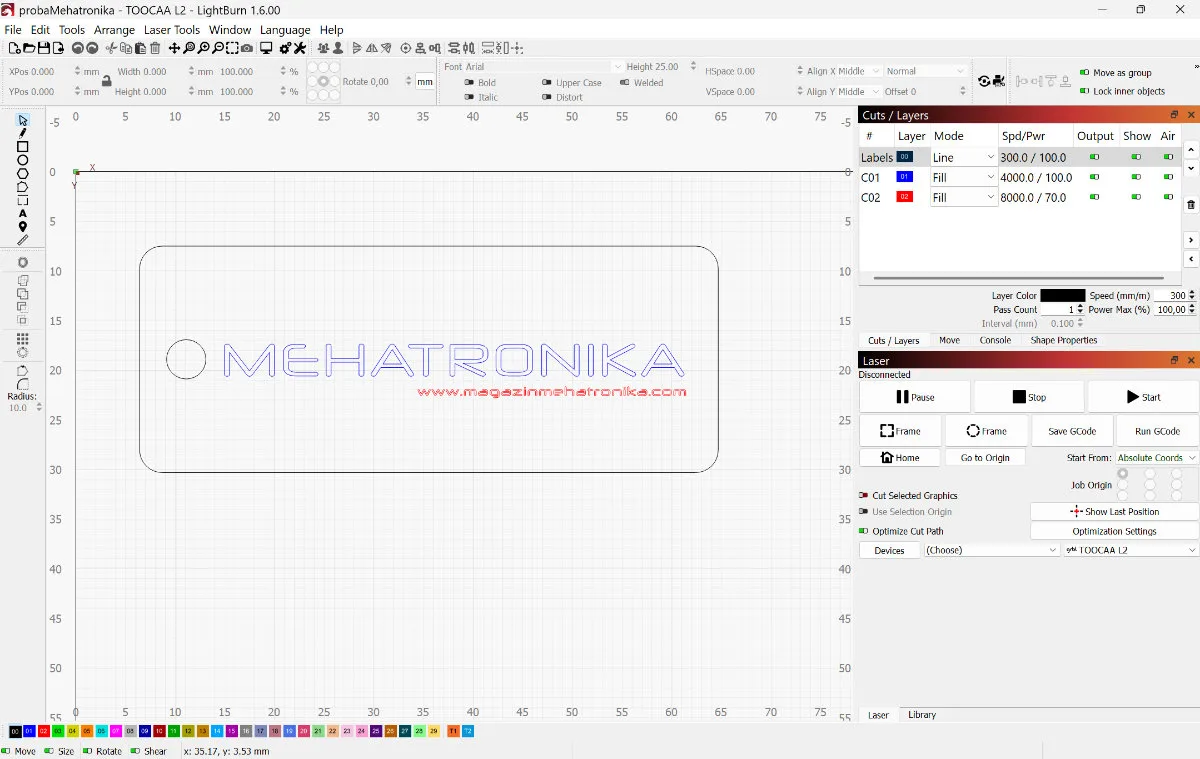Select the rectangle drawing tool

[23, 147]
